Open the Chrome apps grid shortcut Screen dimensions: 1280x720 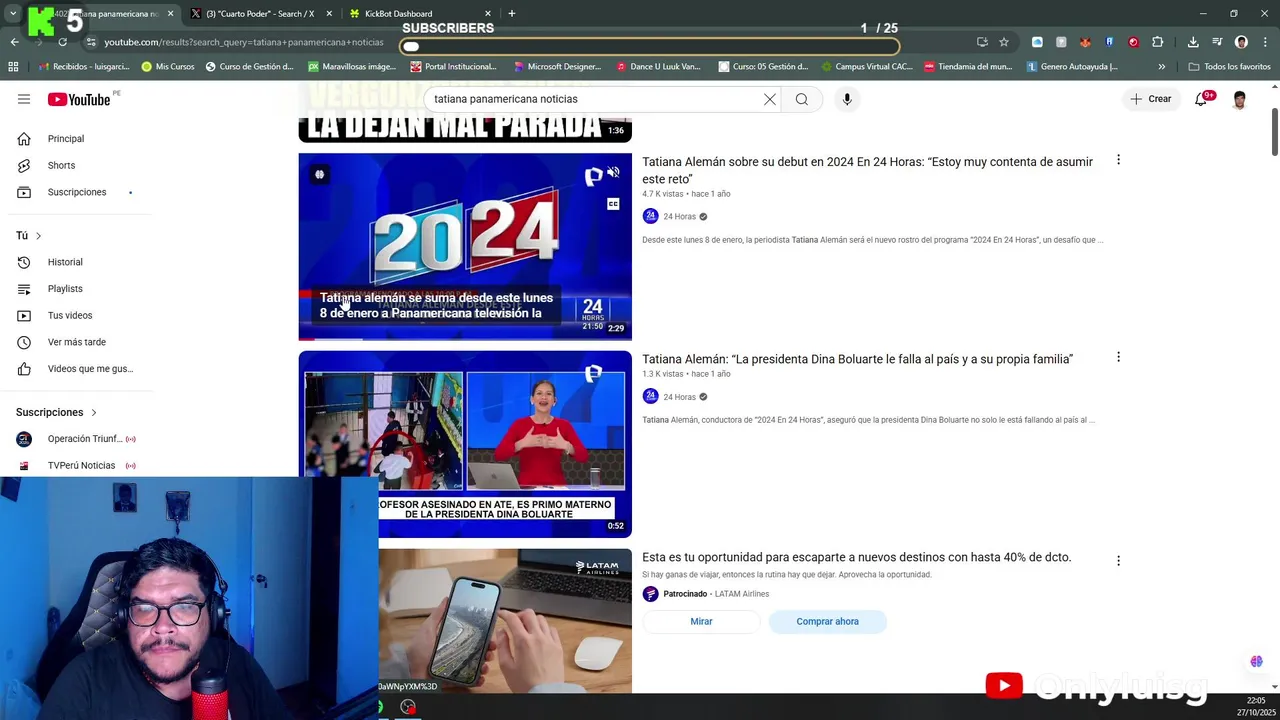coord(13,67)
